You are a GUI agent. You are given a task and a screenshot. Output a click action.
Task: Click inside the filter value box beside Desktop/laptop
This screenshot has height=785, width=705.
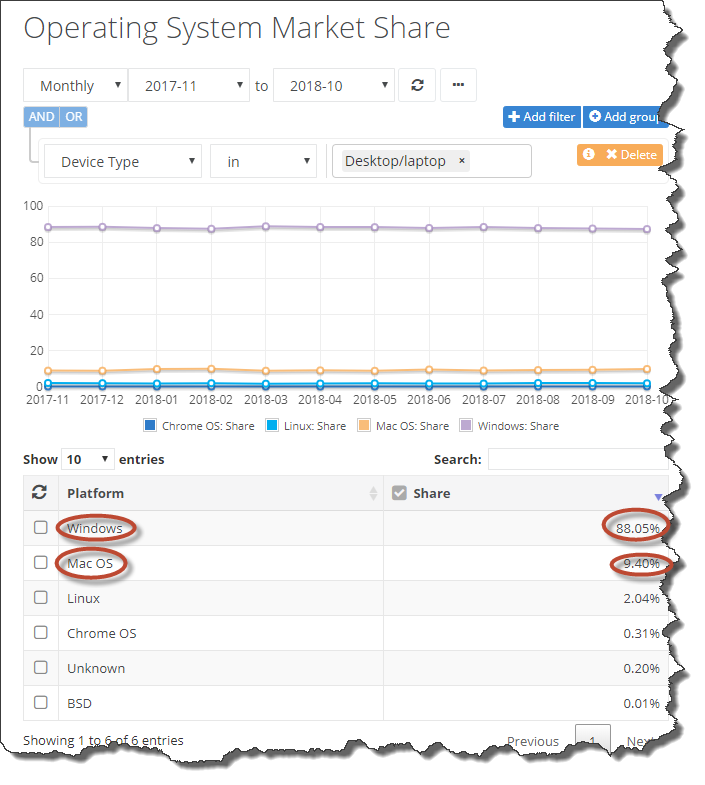[x=500, y=161]
